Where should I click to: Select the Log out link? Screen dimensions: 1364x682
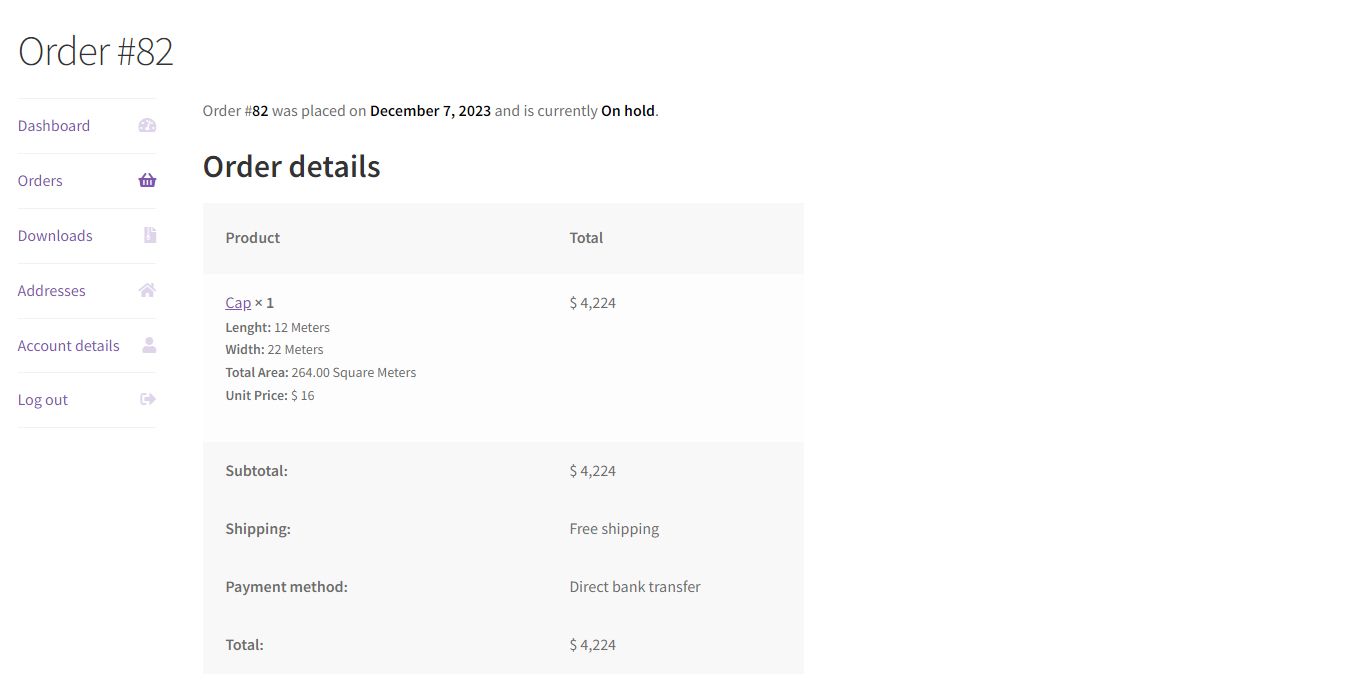[43, 400]
